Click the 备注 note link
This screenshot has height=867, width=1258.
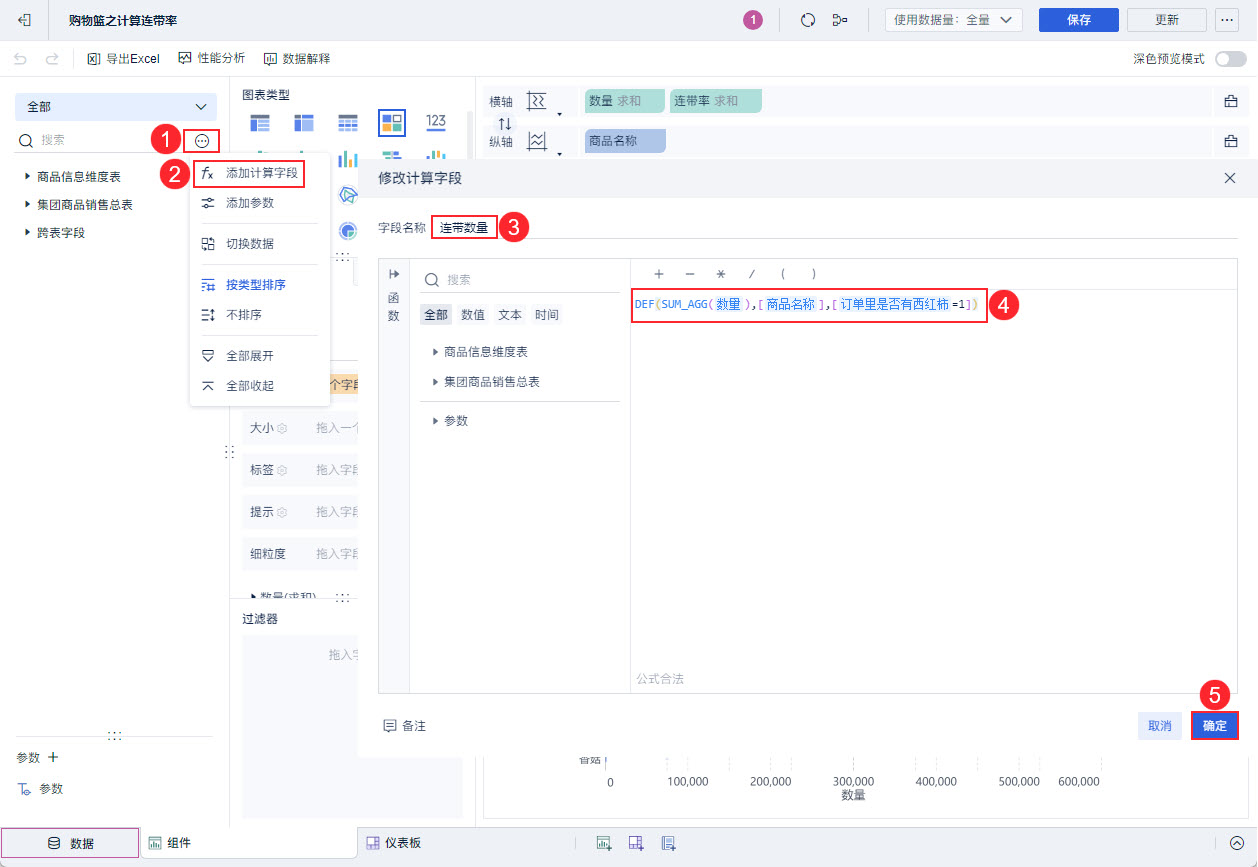[405, 726]
